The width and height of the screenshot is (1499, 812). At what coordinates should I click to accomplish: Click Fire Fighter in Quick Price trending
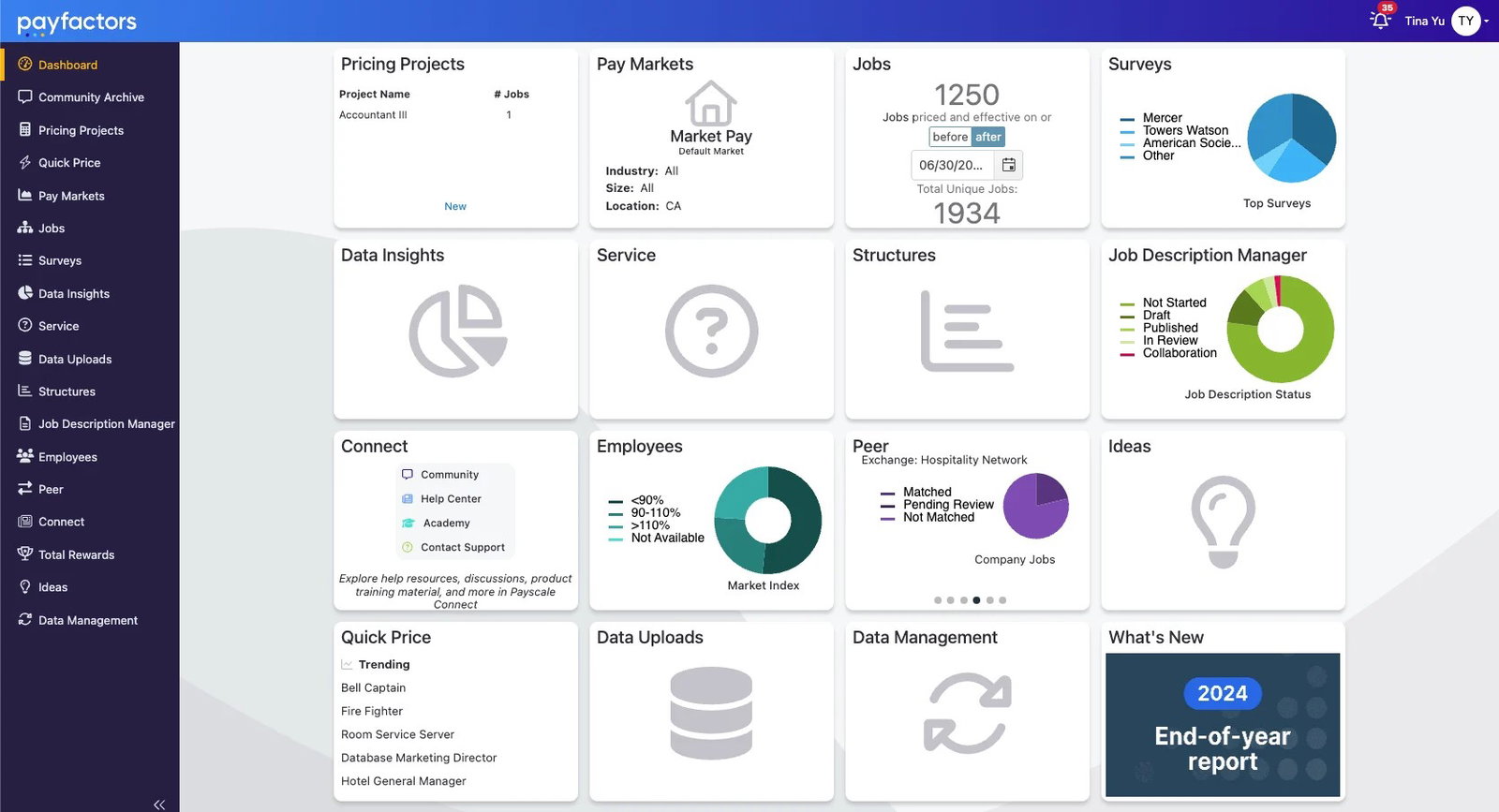tap(372, 712)
